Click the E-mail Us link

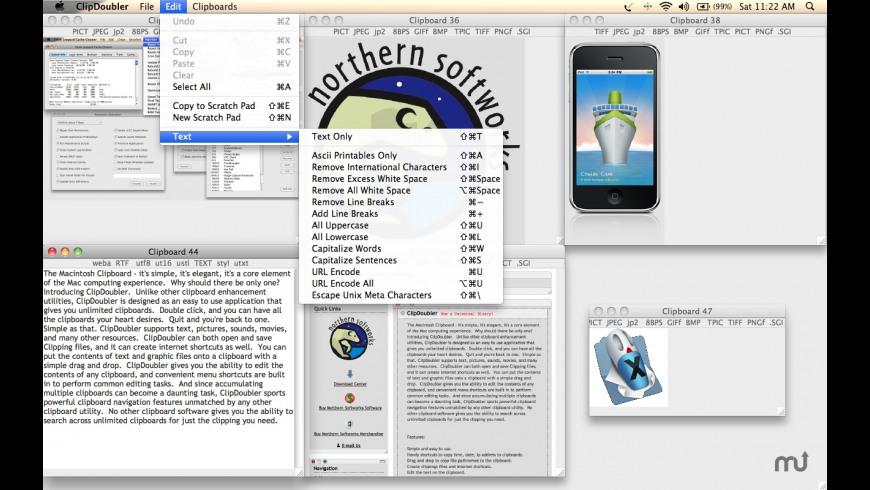(351, 445)
